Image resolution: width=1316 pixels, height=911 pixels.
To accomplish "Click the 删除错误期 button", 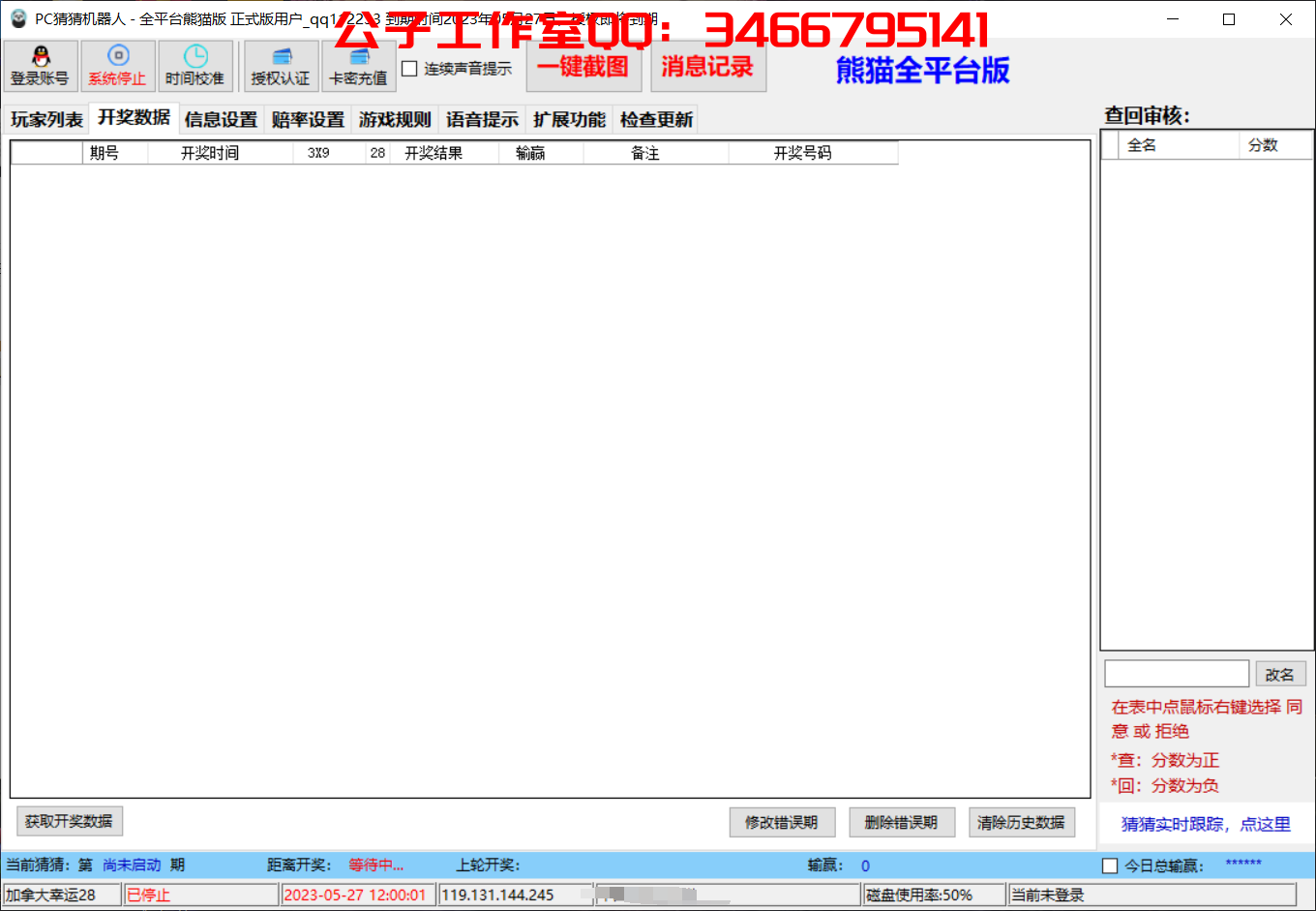I will [902, 822].
